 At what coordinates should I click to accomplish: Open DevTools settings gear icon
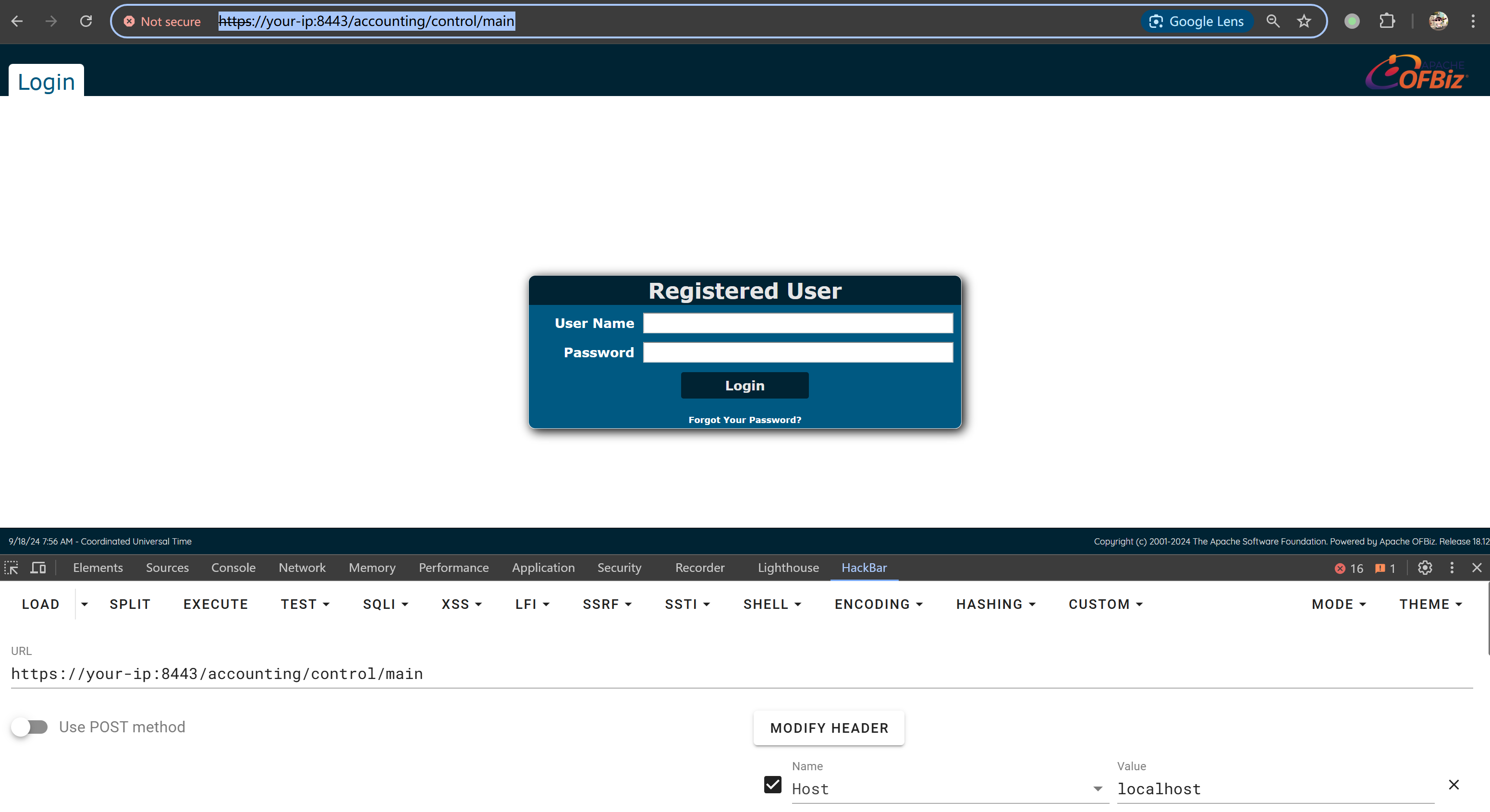1425,568
